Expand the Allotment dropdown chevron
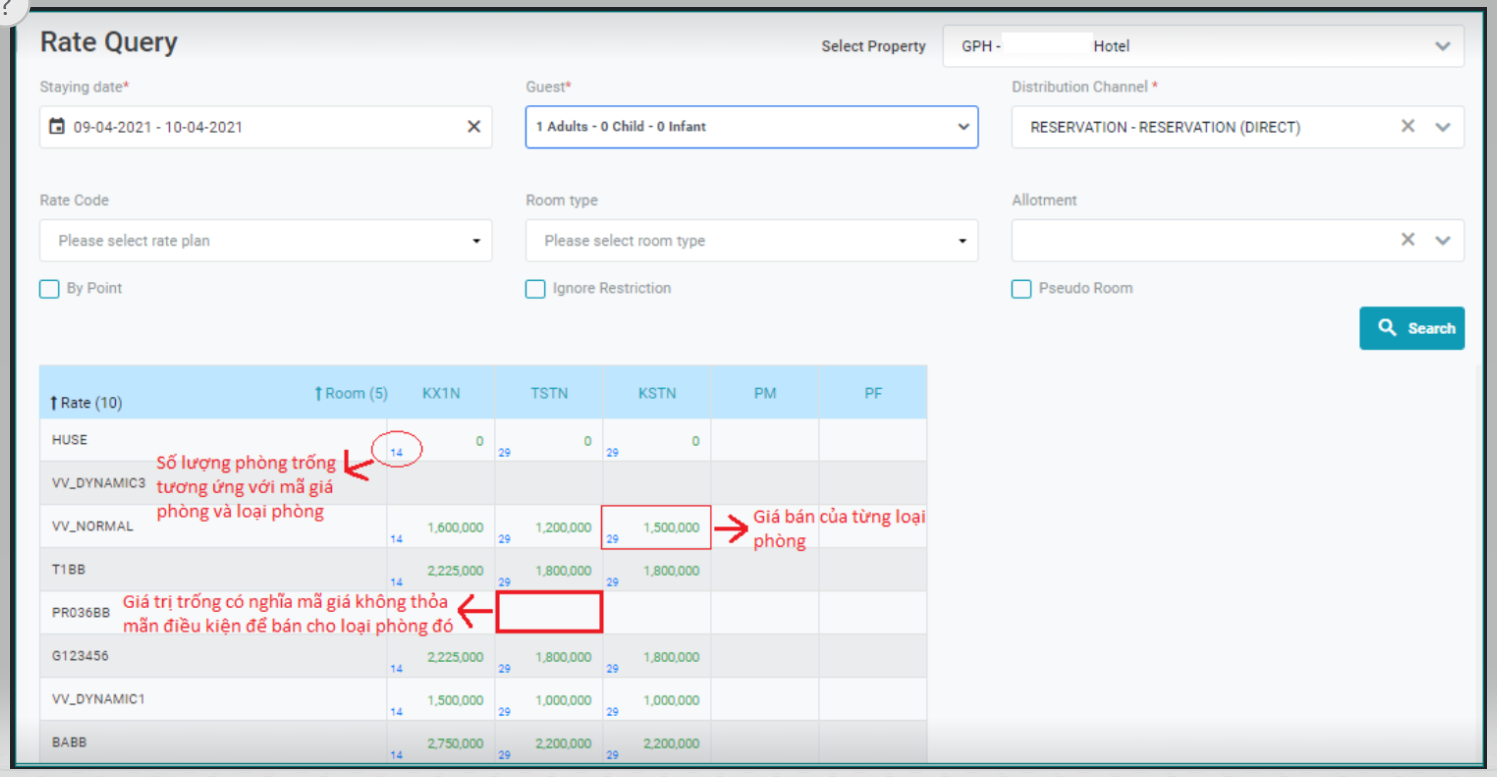1497x777 pixels. click(x=1442, y=240)
